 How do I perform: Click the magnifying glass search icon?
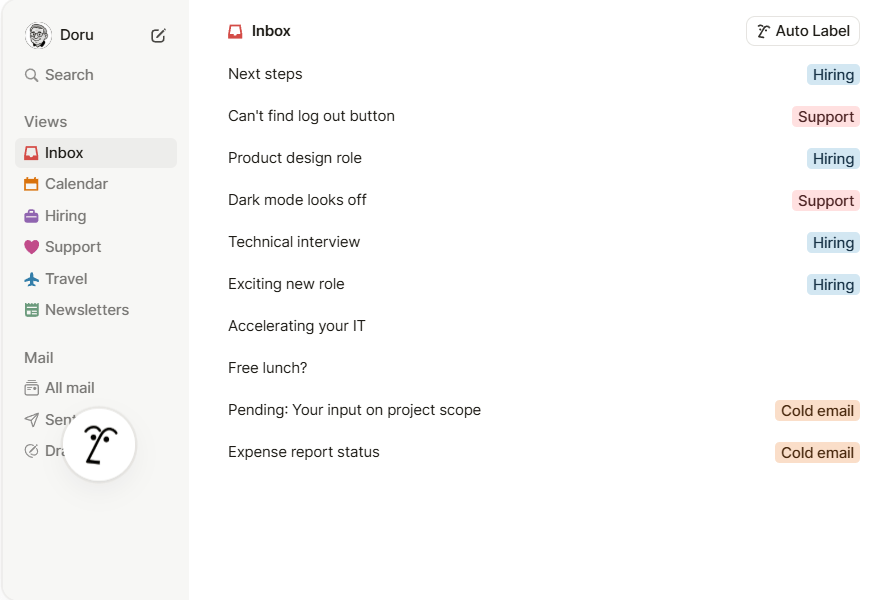(31, 74)
